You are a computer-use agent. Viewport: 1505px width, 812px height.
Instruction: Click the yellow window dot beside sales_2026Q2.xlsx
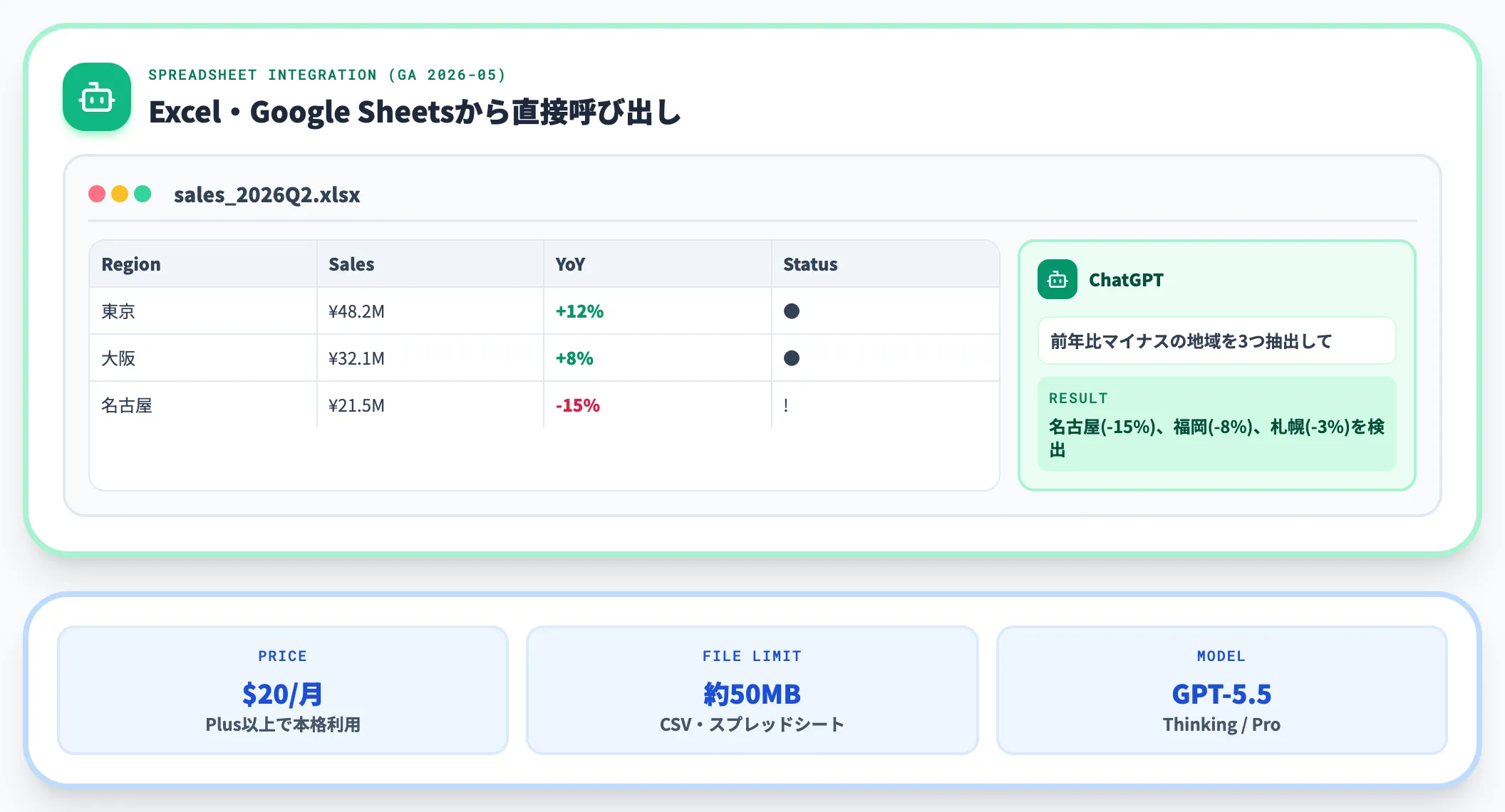click(x=120, y=194)
